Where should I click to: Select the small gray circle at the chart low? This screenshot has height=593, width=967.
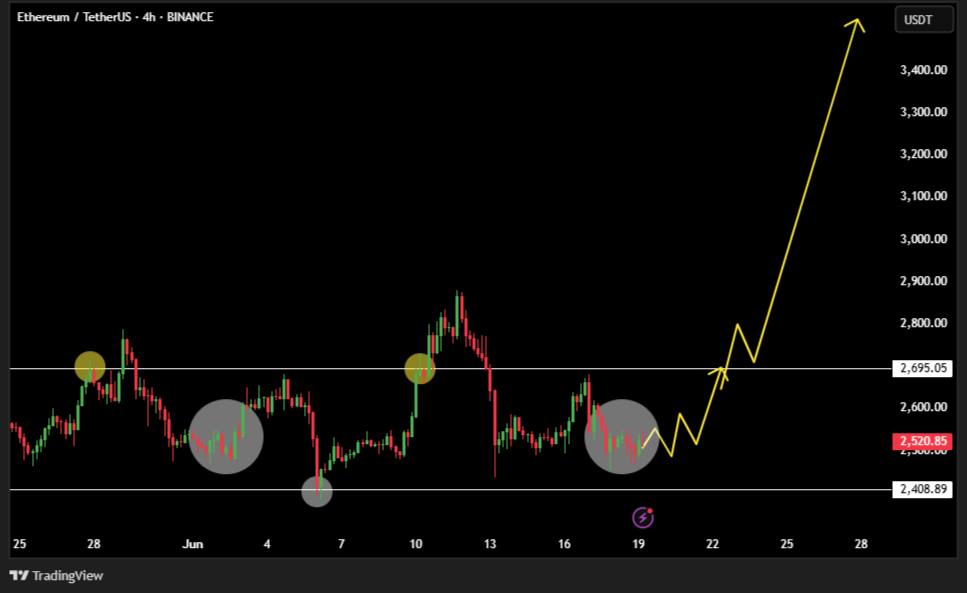(x=316, y=491)
